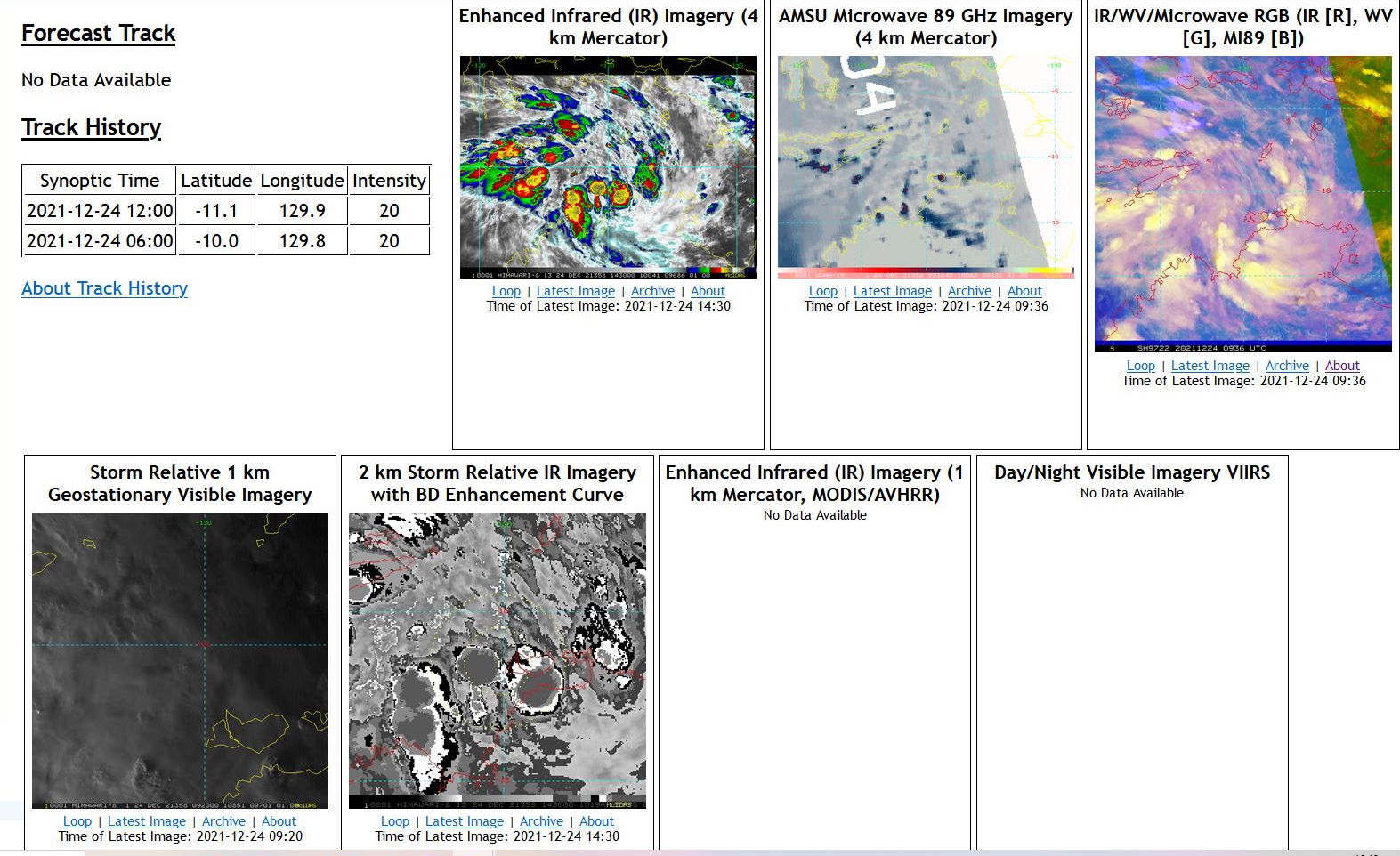Open Latest Image under AMSU Microwave 89 GHz imagery
The image size is (1400, 856).
[x=893, y=291]
